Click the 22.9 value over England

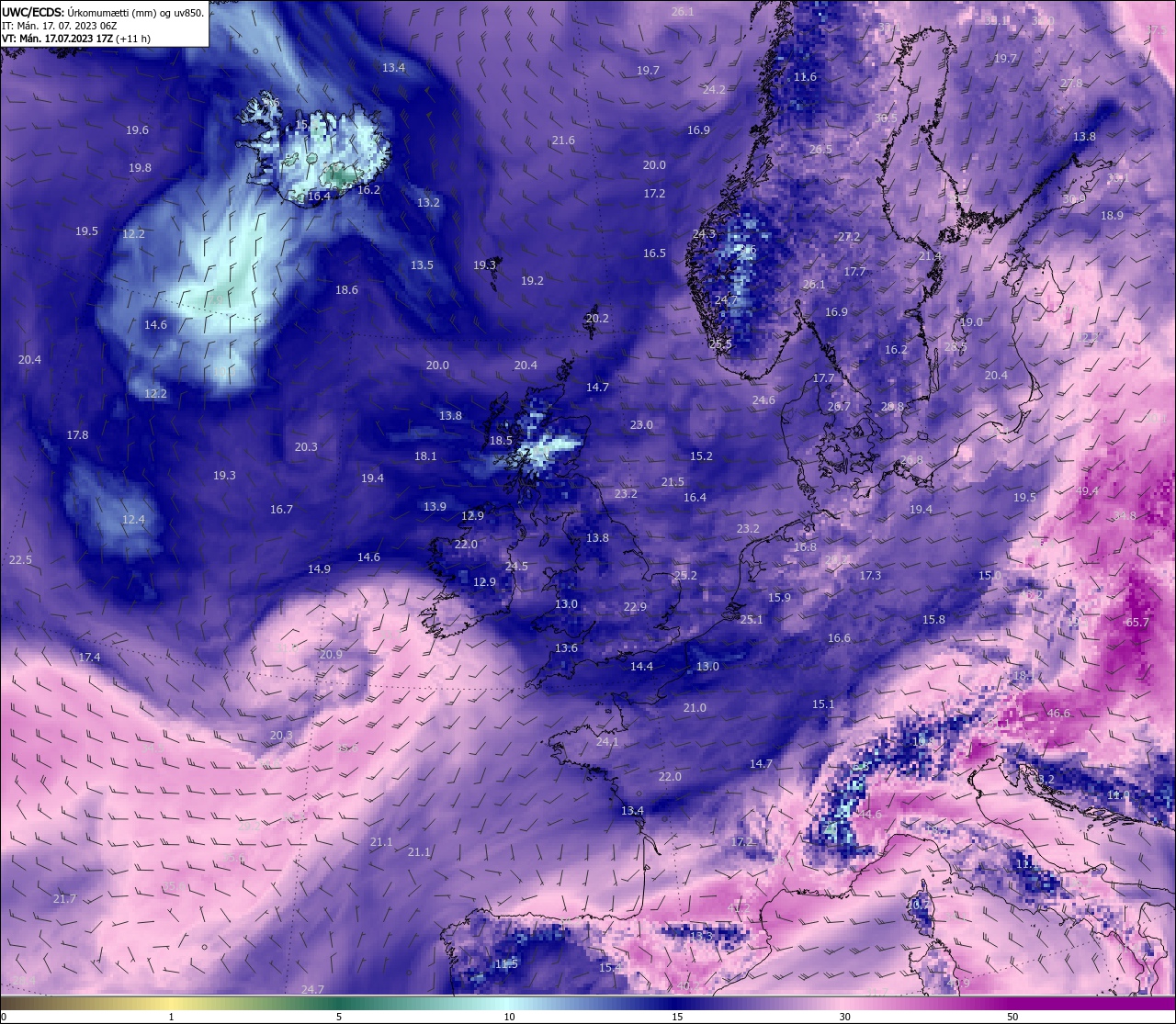[635, 607]
